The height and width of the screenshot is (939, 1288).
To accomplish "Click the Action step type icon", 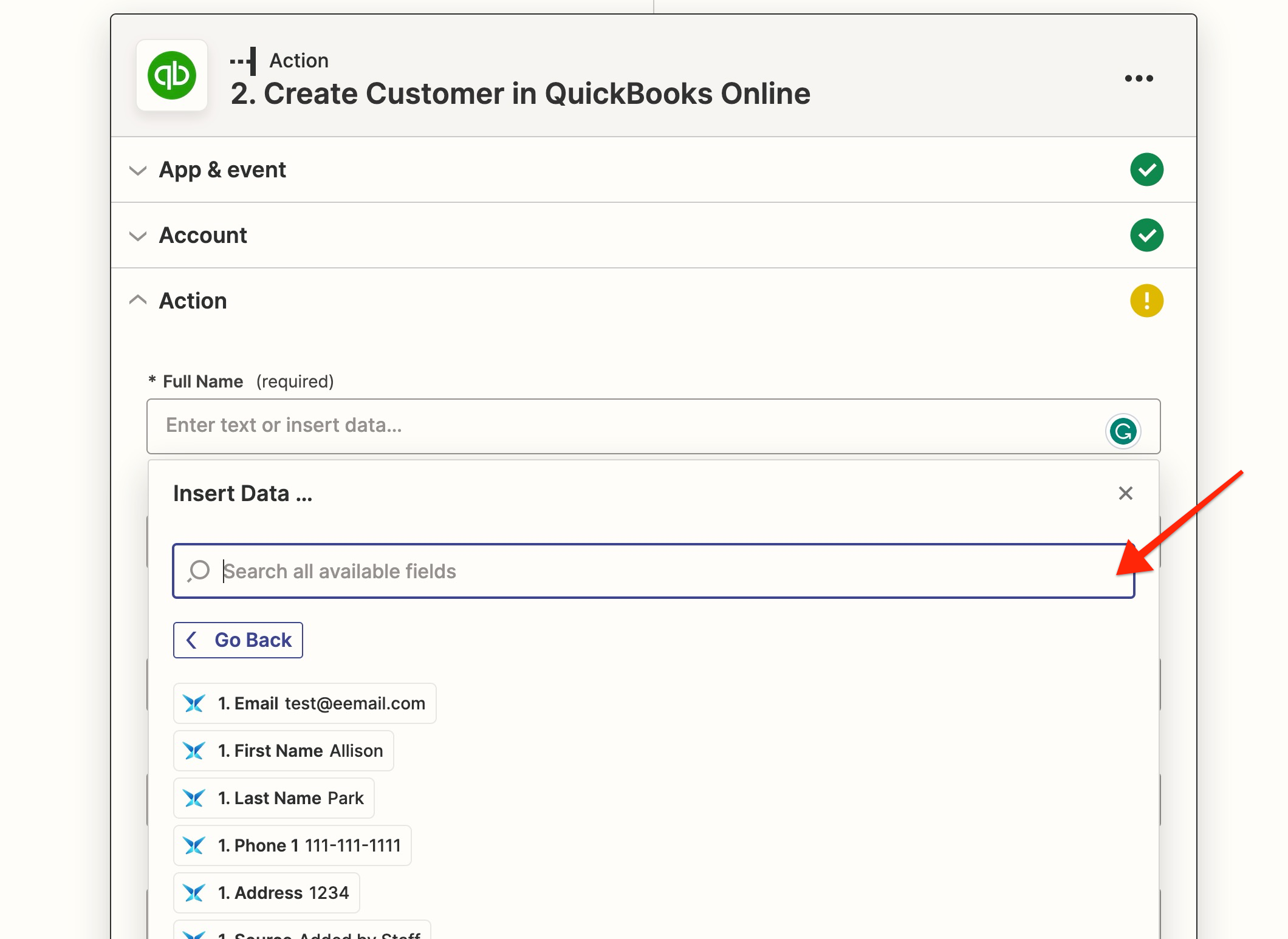I will pos(243,61).
